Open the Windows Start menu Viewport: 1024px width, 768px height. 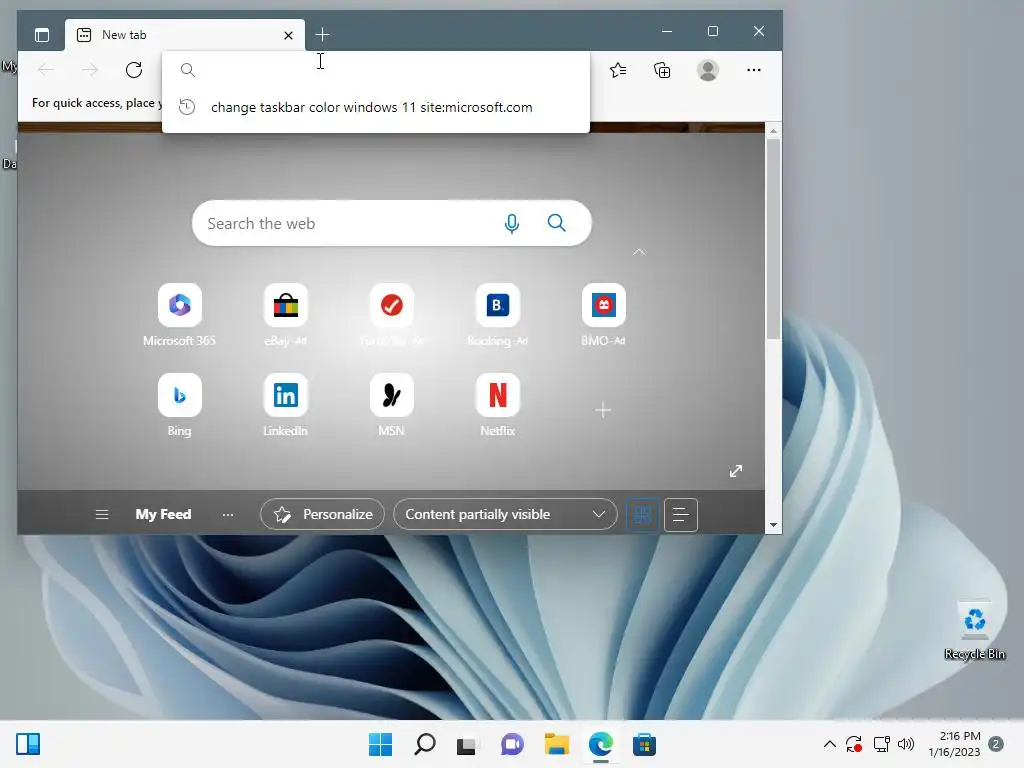(380, 744)
